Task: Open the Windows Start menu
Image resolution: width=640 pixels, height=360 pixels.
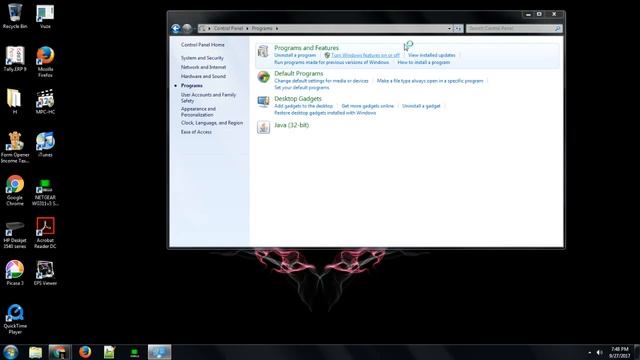Action: tap(11, 352)
